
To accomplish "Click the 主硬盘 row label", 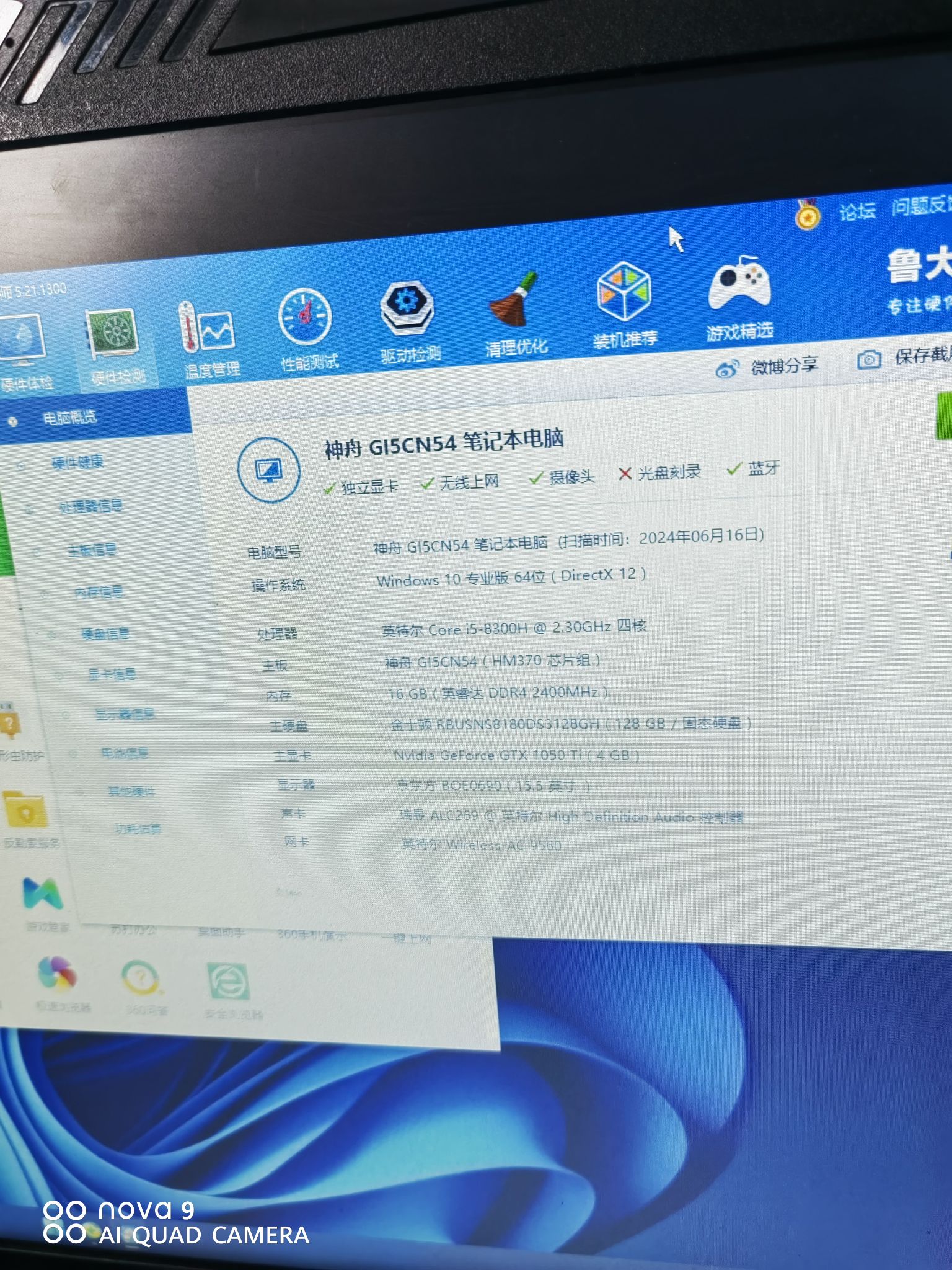I will point(288,725).
